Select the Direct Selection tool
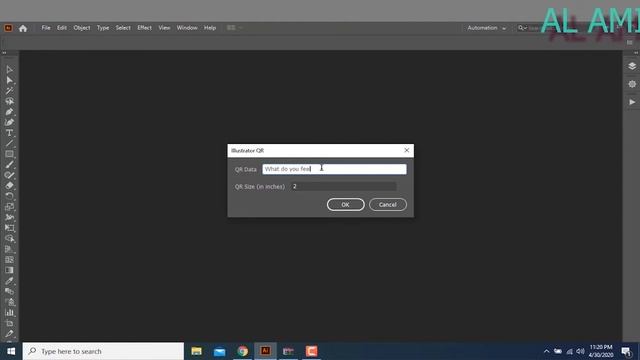640x360 pixels. pos(9,80)
